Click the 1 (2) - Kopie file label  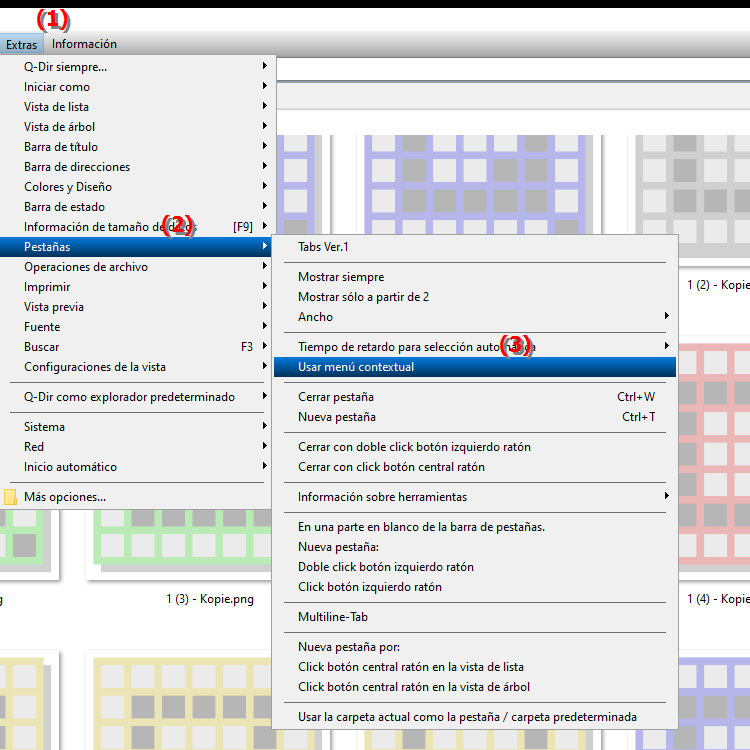click(718, 285)
